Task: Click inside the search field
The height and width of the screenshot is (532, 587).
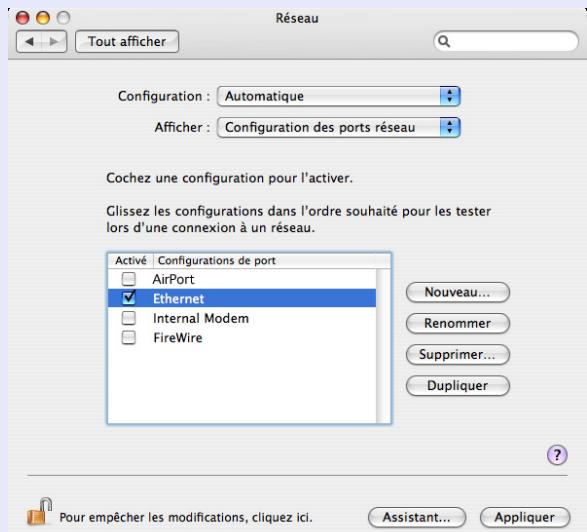Action: click(506, 41)
